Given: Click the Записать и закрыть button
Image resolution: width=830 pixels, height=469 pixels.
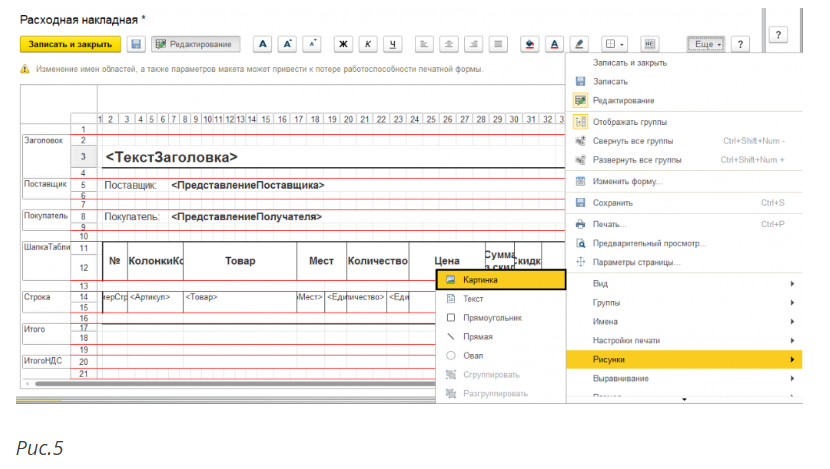Looking at the screenshot, I should 70,45.
